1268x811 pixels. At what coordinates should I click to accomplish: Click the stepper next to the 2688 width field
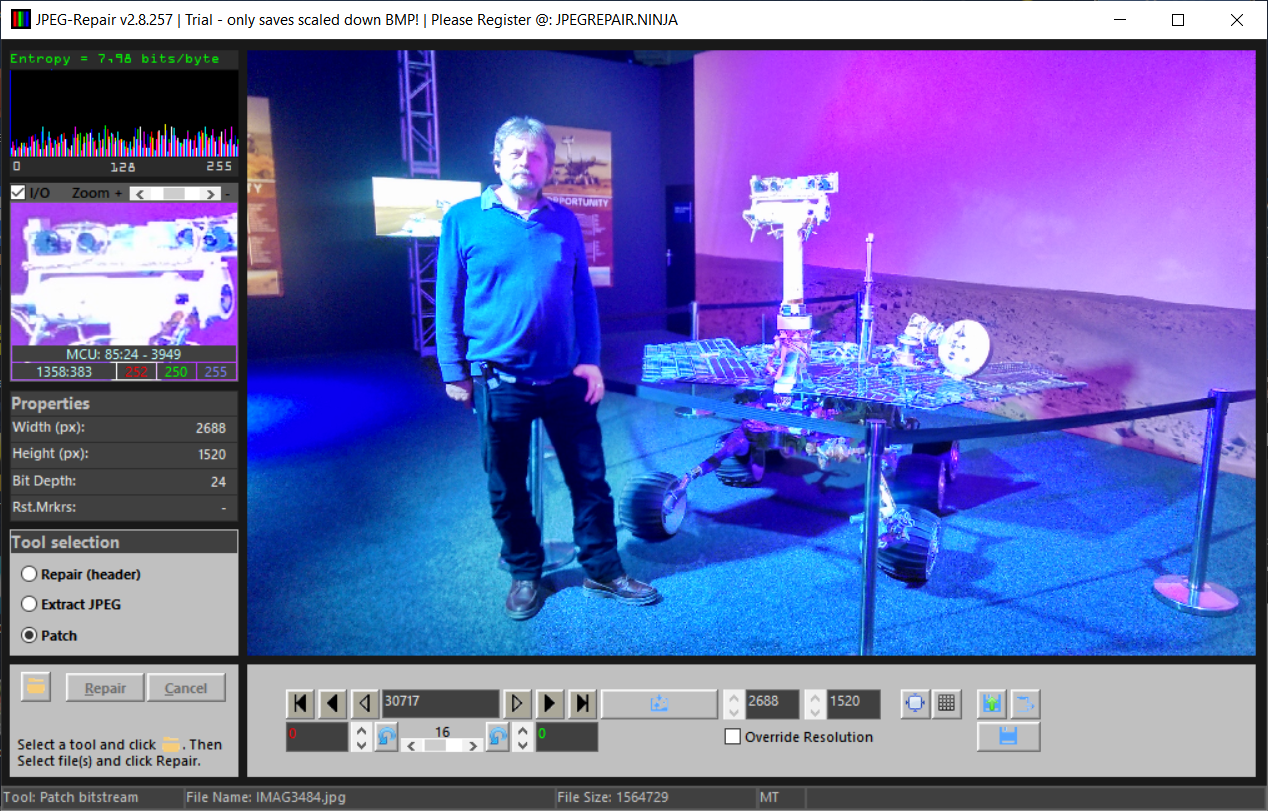[x=733, y=704]
